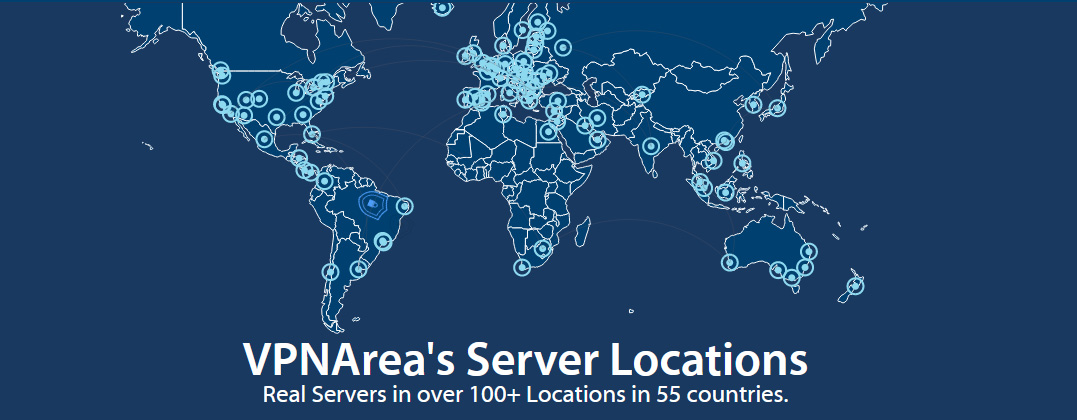Viewport: 1077px width, 420px height.
Task: Click the Texas server marker
Action: tap(275, 118)
